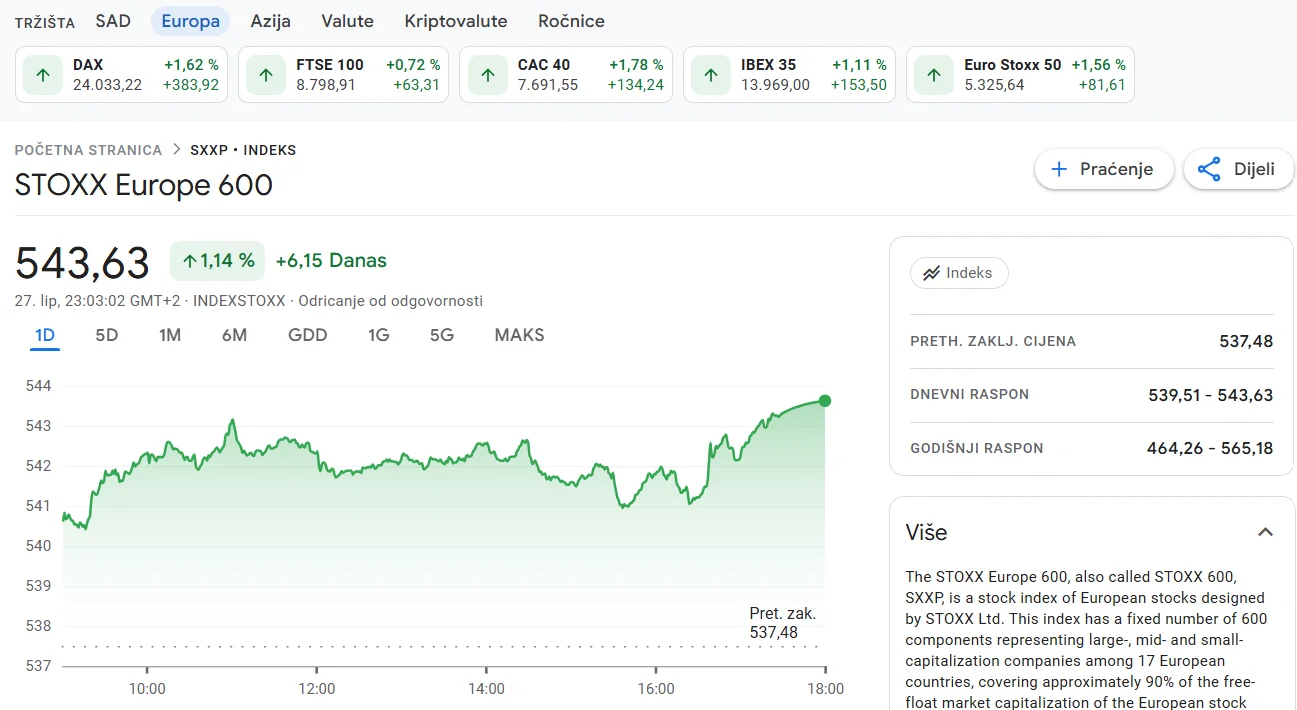The image size is (1297, 710).
Task: Select the Azija markets tab
Action: (271, 21)
